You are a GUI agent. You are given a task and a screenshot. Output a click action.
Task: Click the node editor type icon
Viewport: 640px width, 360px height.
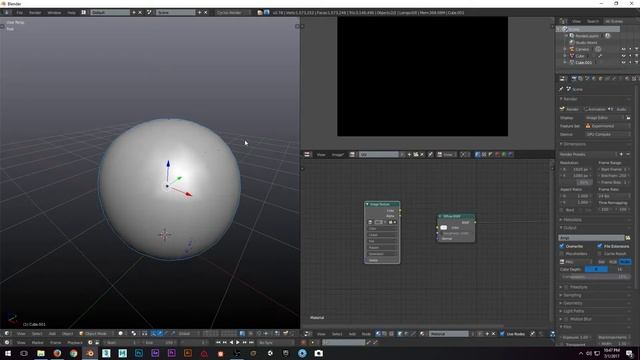(307, 334)
